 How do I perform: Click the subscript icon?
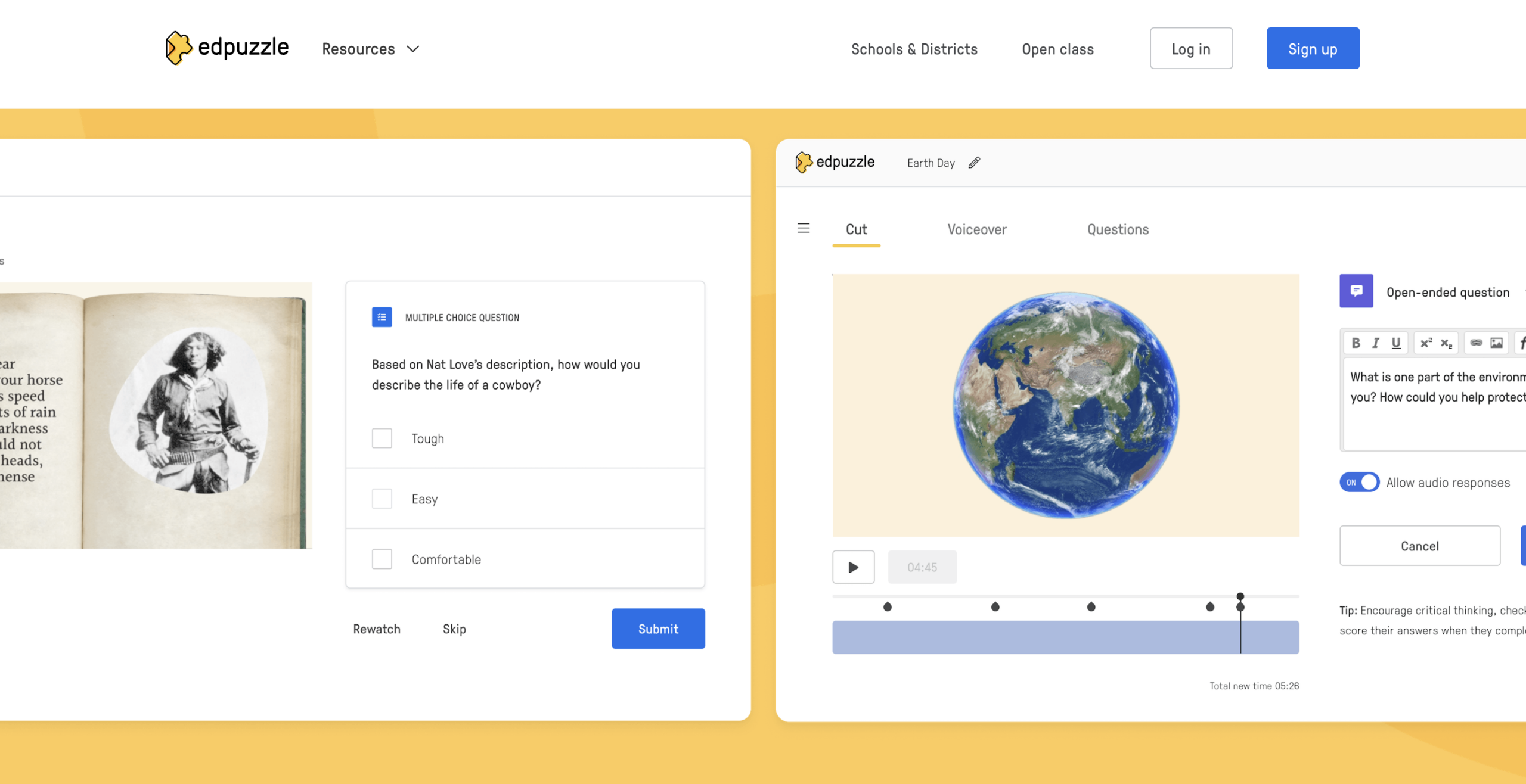click(1446, 343)
